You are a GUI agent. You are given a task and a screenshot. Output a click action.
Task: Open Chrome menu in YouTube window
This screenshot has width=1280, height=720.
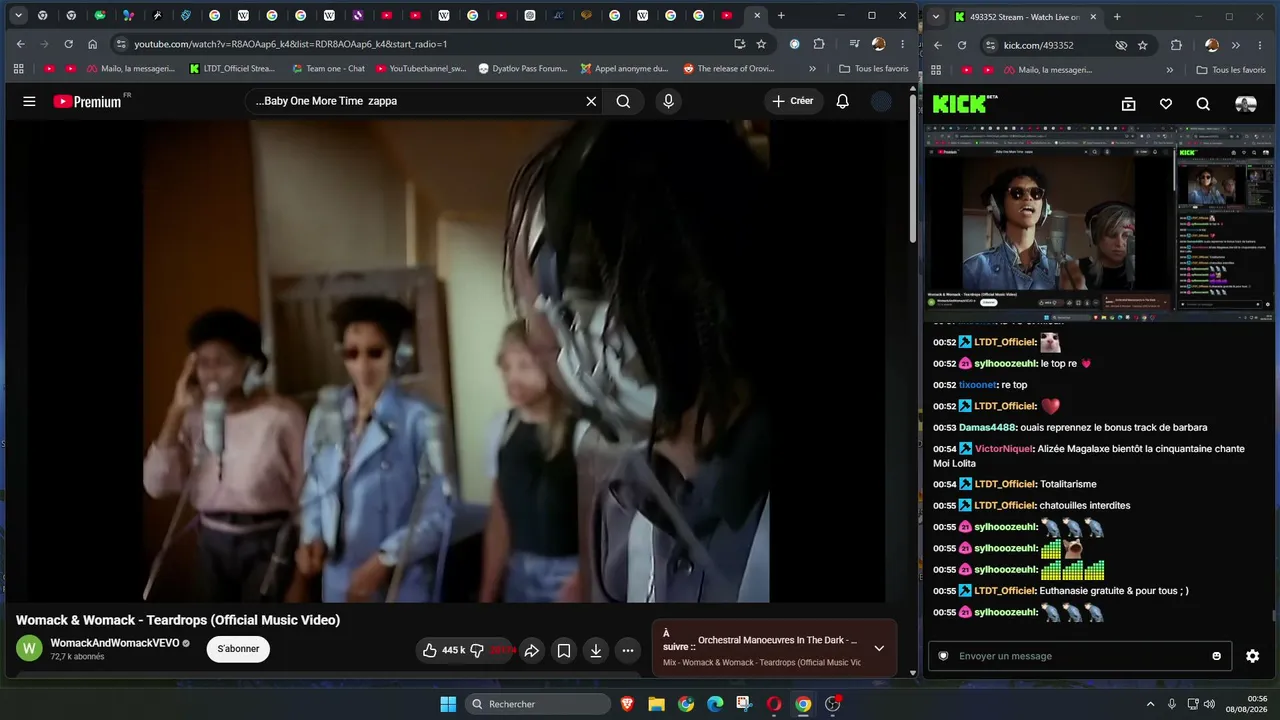click(902, 44)
